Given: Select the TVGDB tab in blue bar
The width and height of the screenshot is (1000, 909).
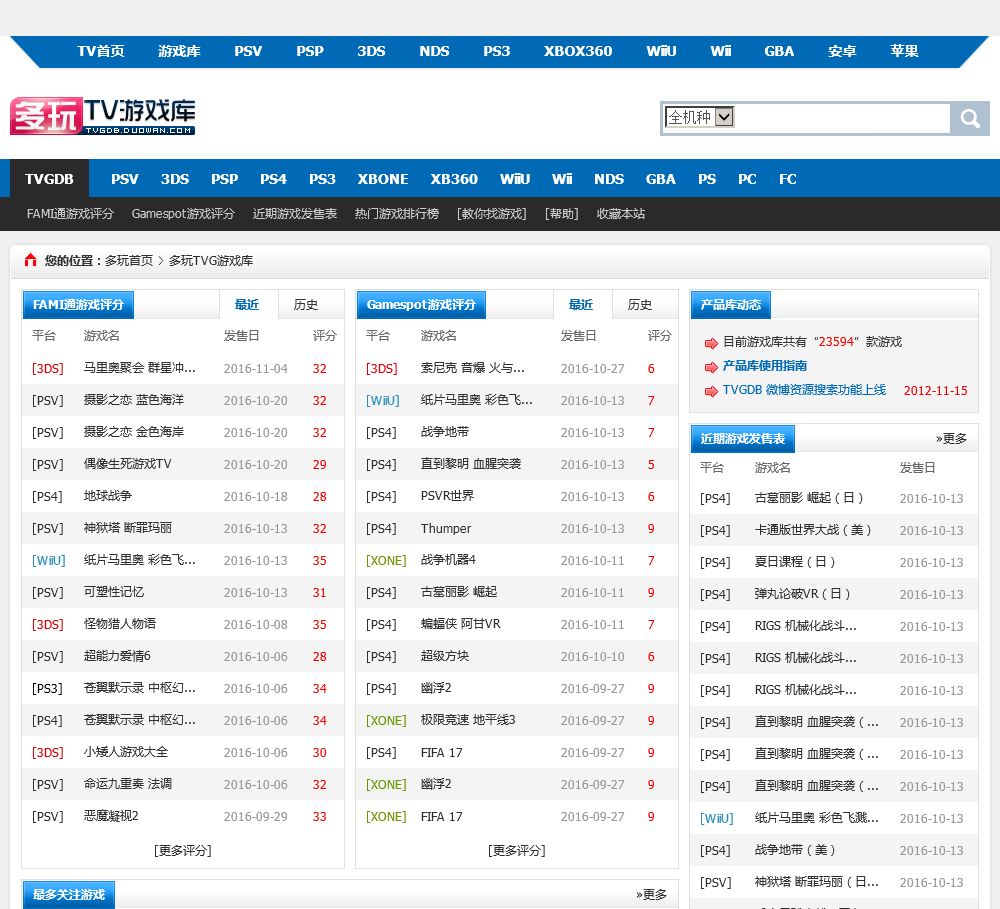Looking at the screenshot, I should [49, 179].
